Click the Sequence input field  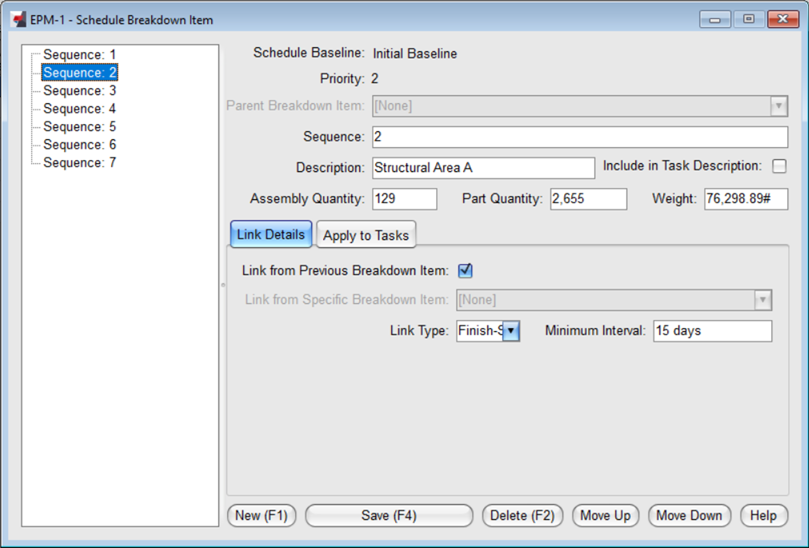point(580,137)
